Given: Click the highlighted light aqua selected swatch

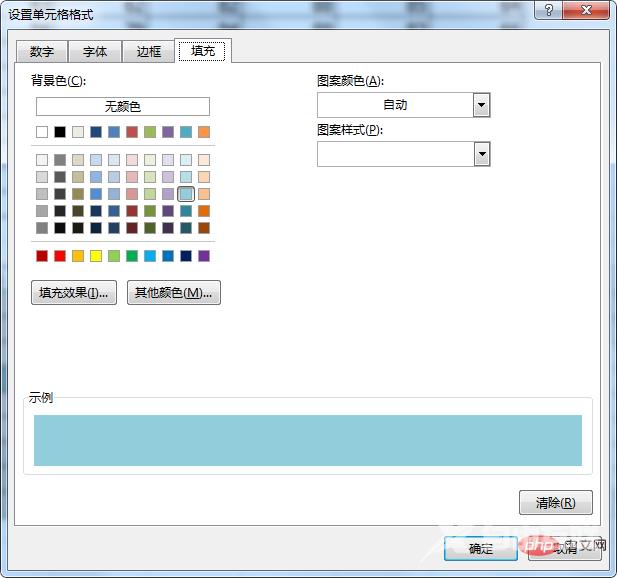Looking at the screenshot, I should [186, 194].
